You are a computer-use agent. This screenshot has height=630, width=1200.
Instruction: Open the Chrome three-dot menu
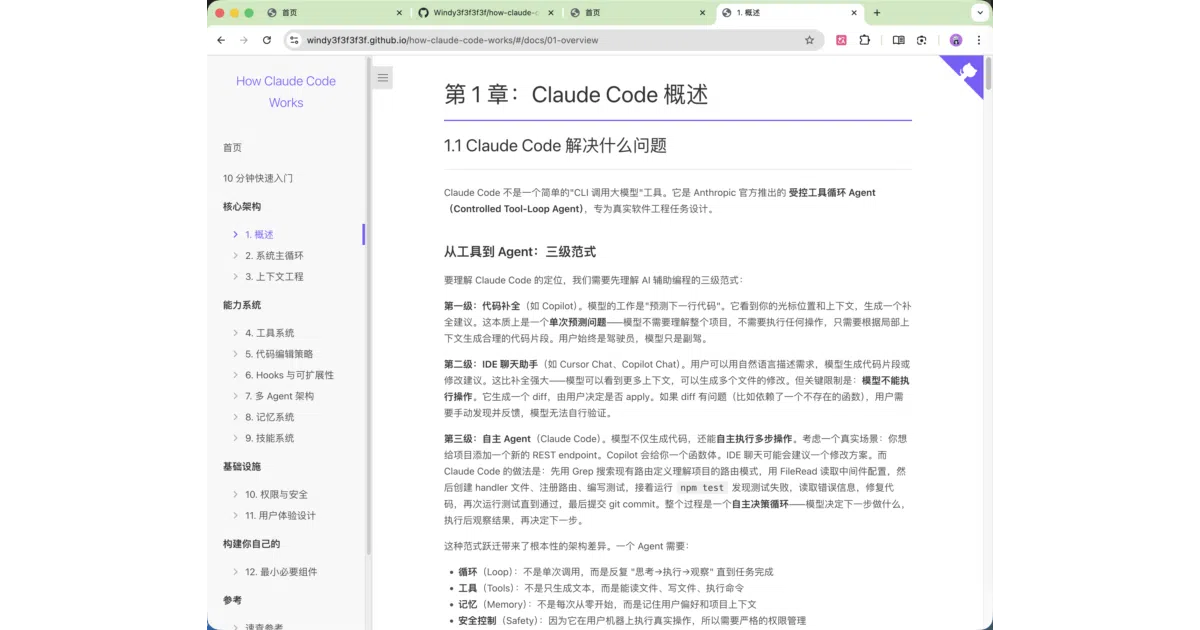[x=979, y=40]
